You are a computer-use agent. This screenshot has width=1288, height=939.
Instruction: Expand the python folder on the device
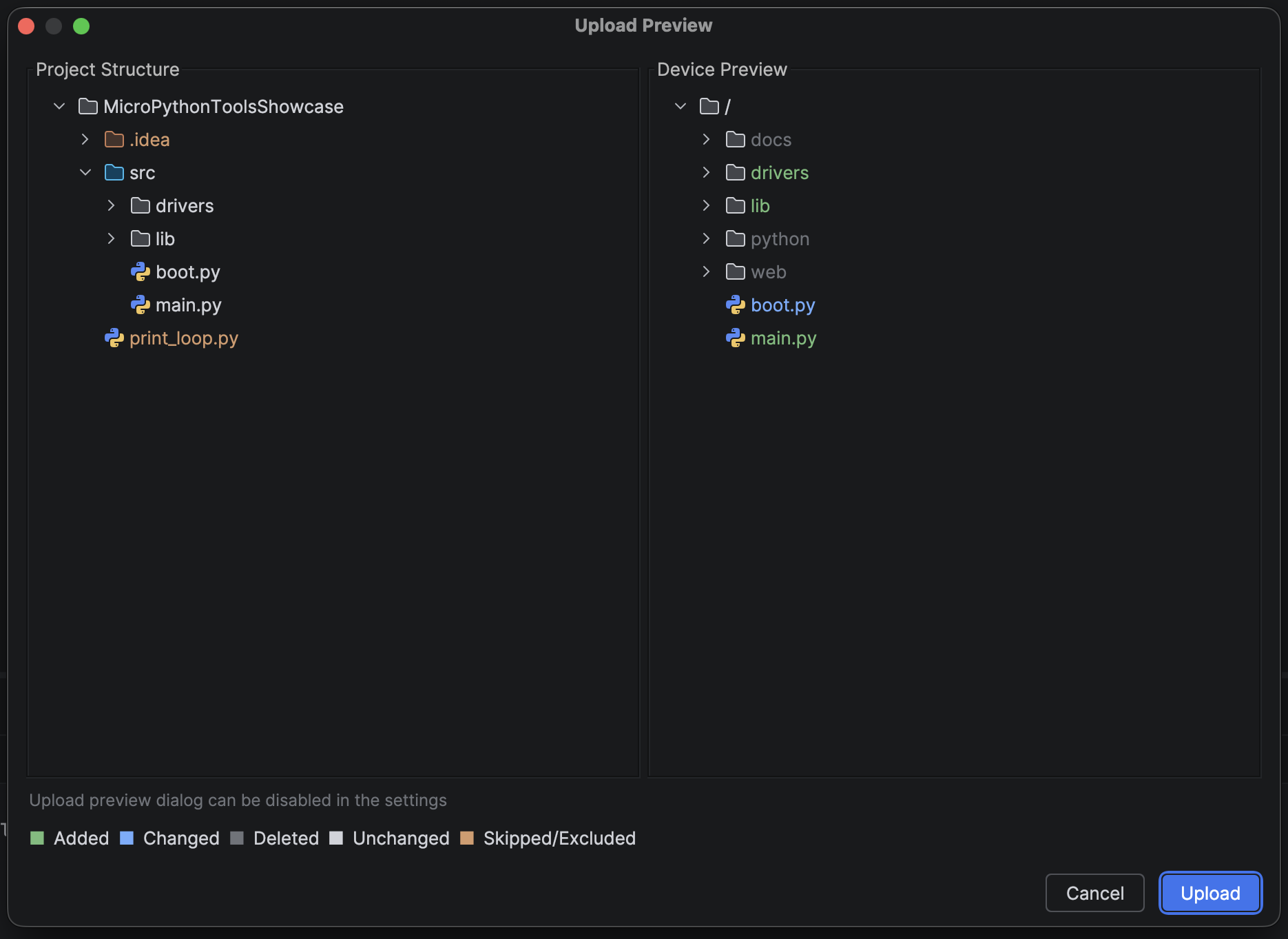coord(707,239)
